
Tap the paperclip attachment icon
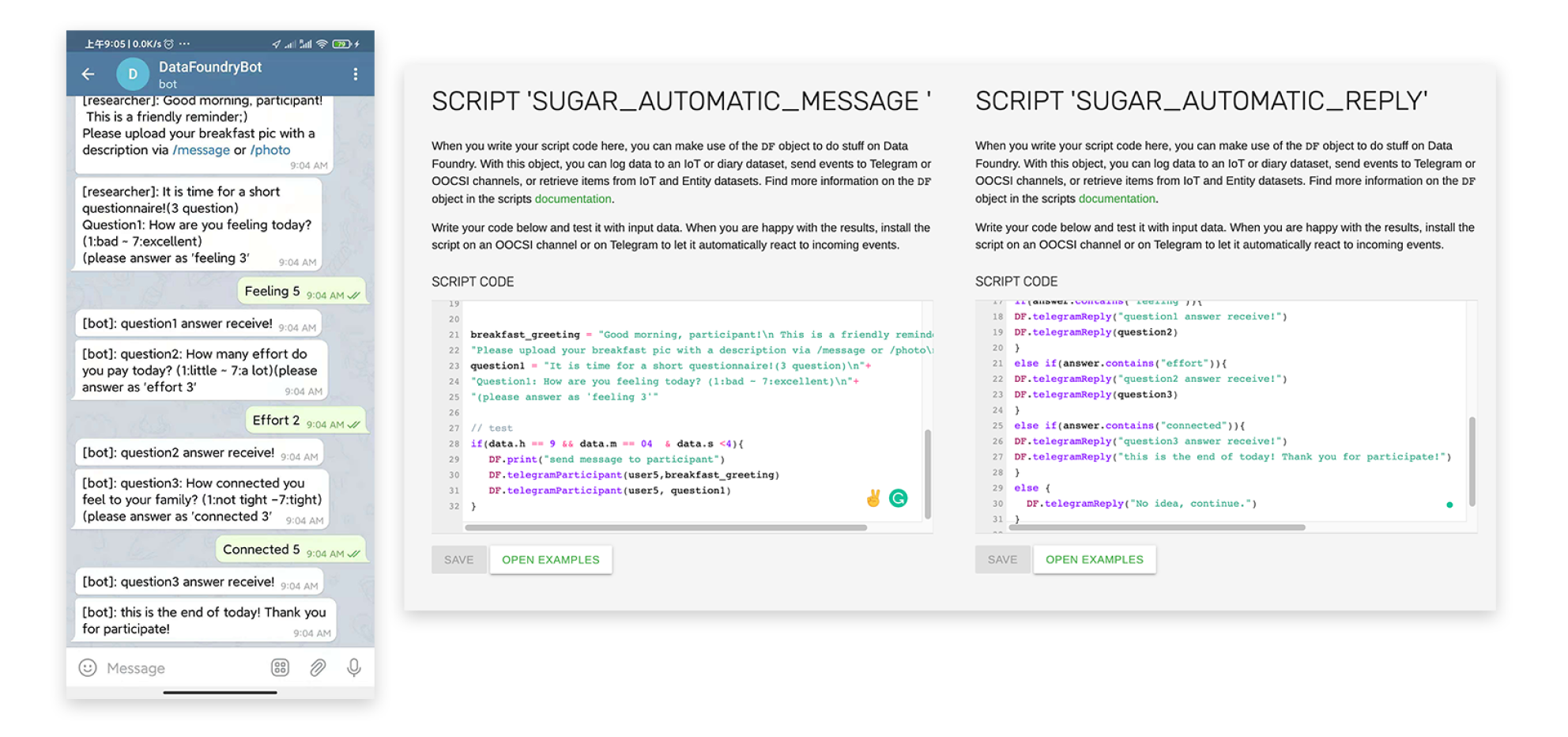pyautogui.click(x=318, y=668)
